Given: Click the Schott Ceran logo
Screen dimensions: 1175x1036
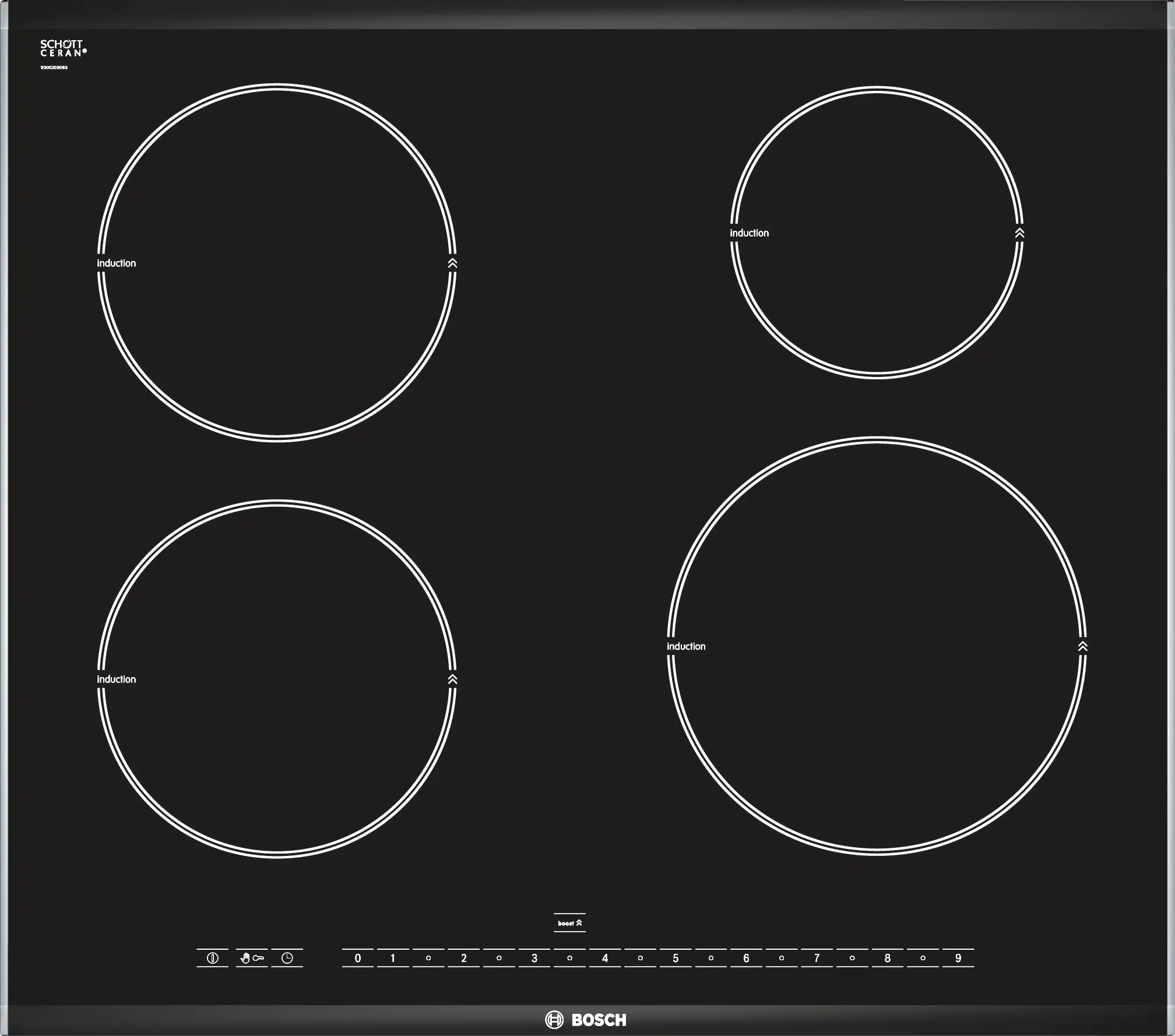Looking at the screenshot, I should [63, 48].
